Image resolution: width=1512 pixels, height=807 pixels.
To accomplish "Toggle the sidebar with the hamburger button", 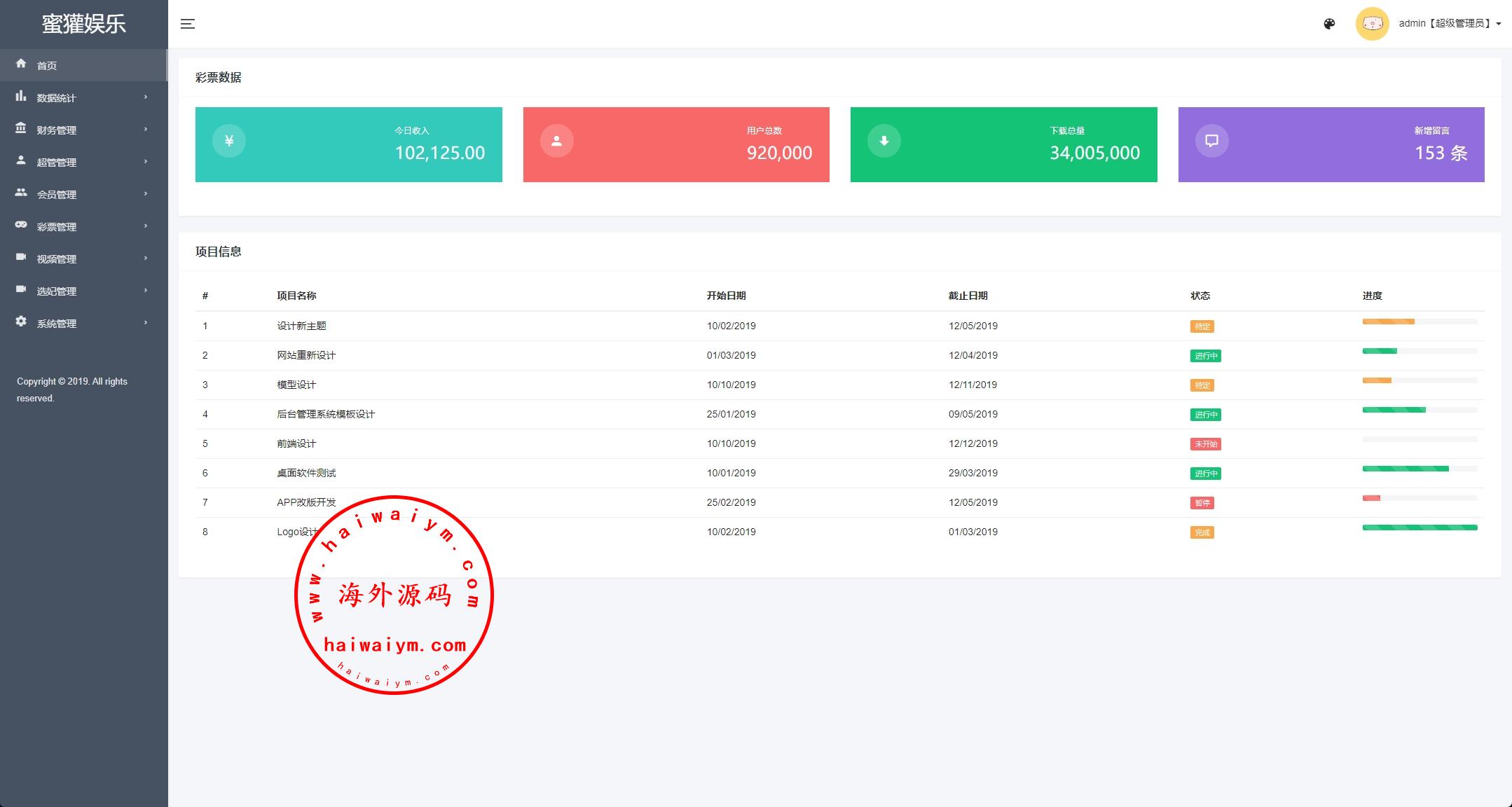I will (x=188, y=24).
